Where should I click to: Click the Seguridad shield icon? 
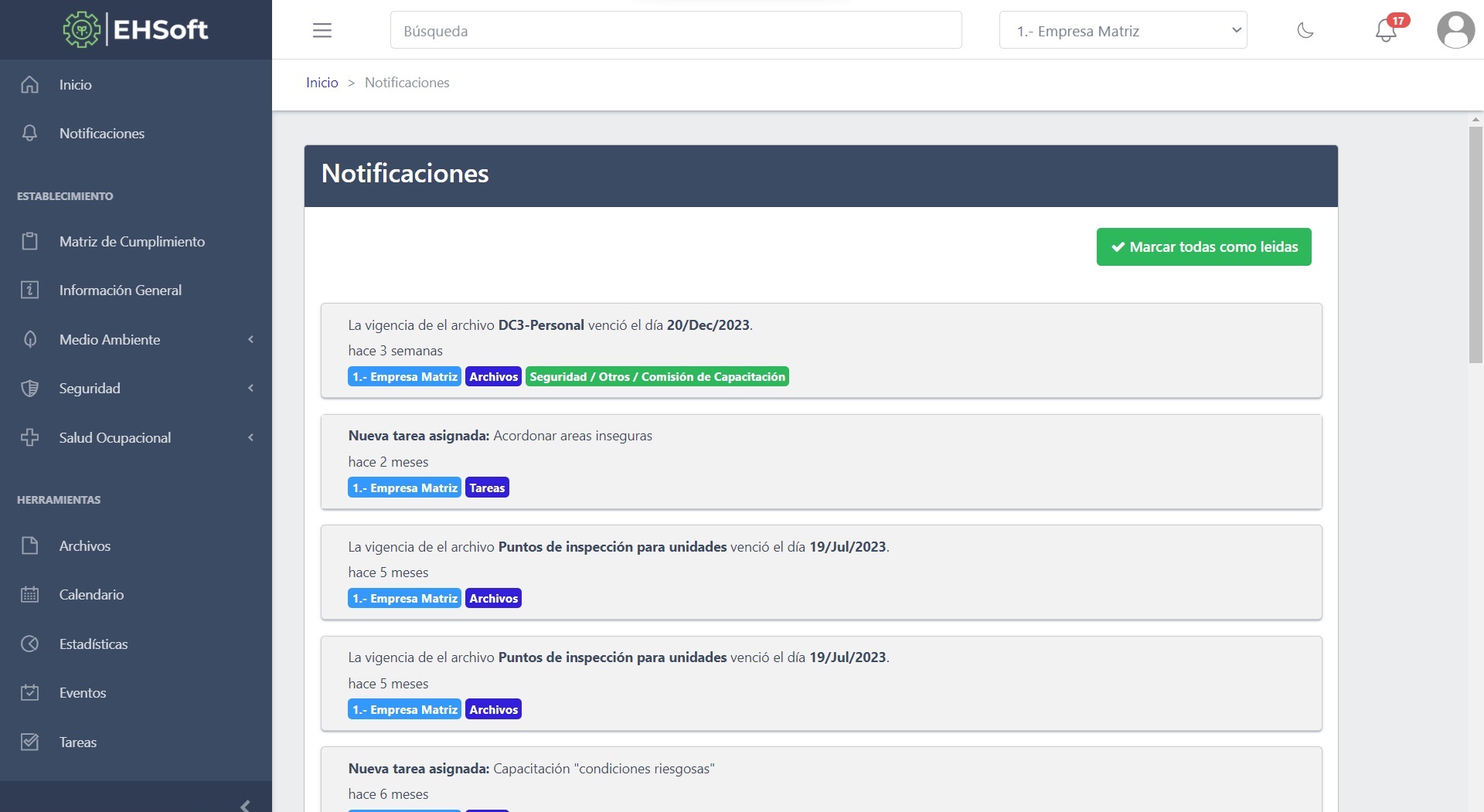pyautogui.click(x=29, y=388)
